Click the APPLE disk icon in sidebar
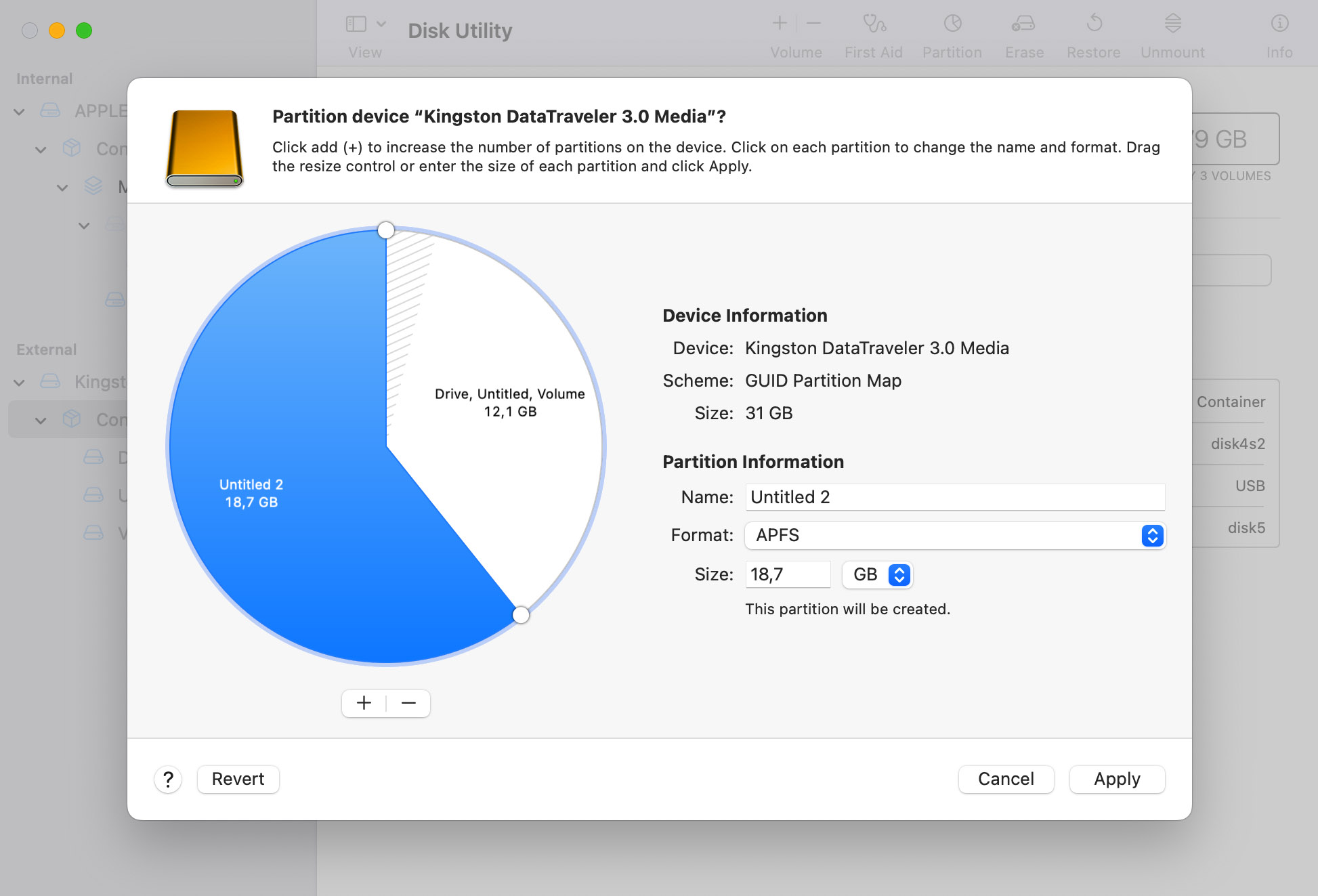 click(51, 110)
